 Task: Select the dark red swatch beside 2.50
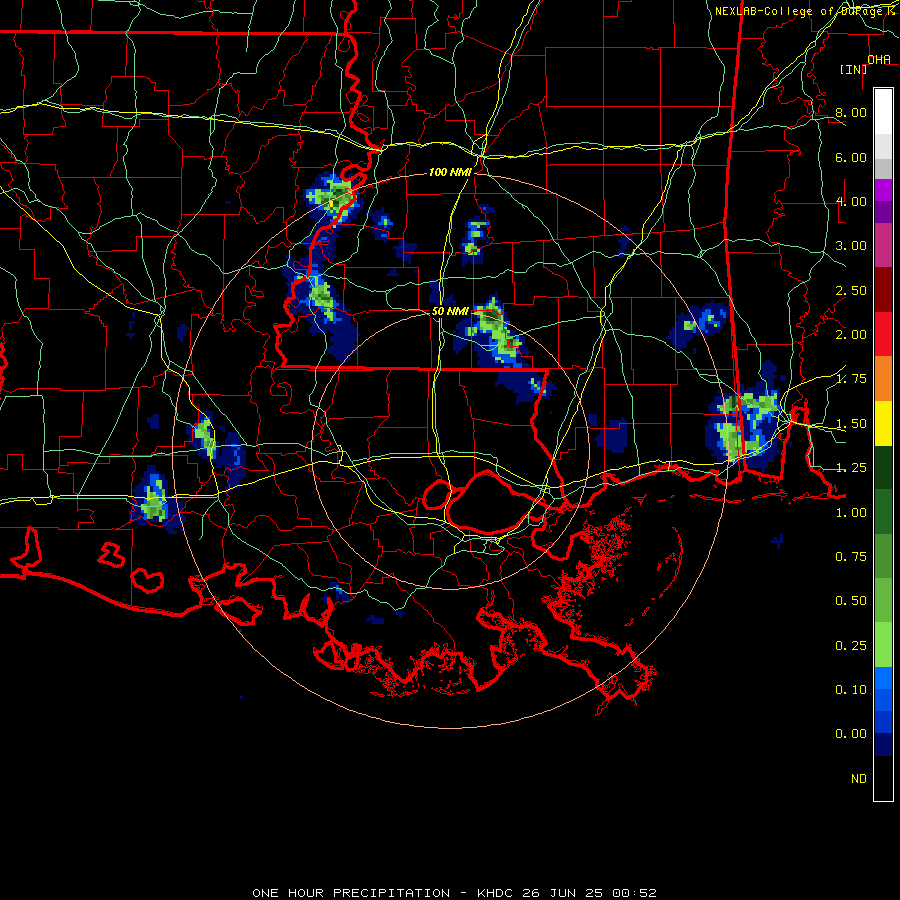[x=883, y=290]
